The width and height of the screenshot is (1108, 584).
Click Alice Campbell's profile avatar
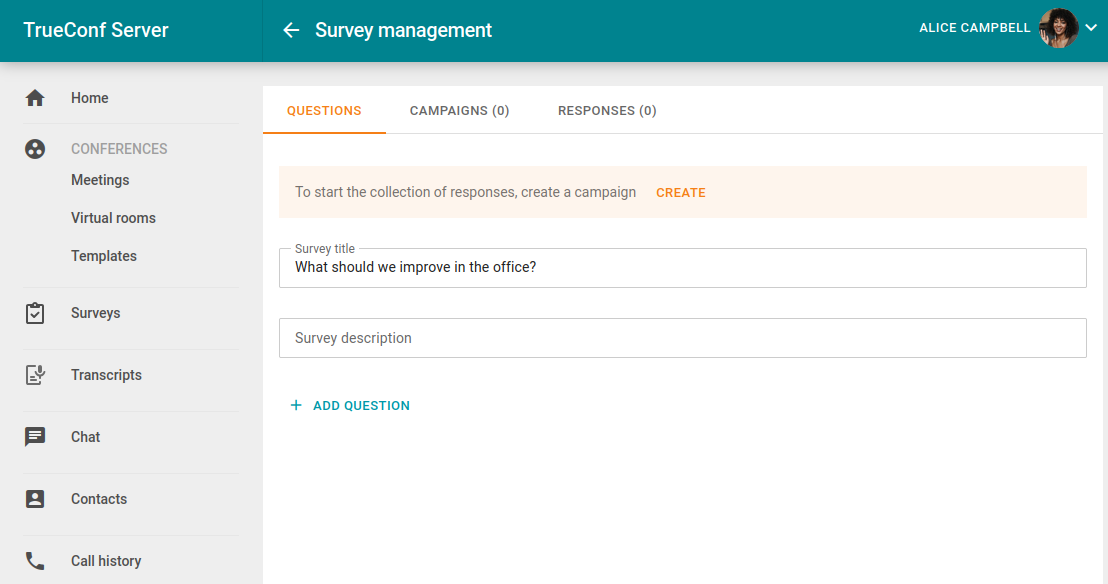1058,28
